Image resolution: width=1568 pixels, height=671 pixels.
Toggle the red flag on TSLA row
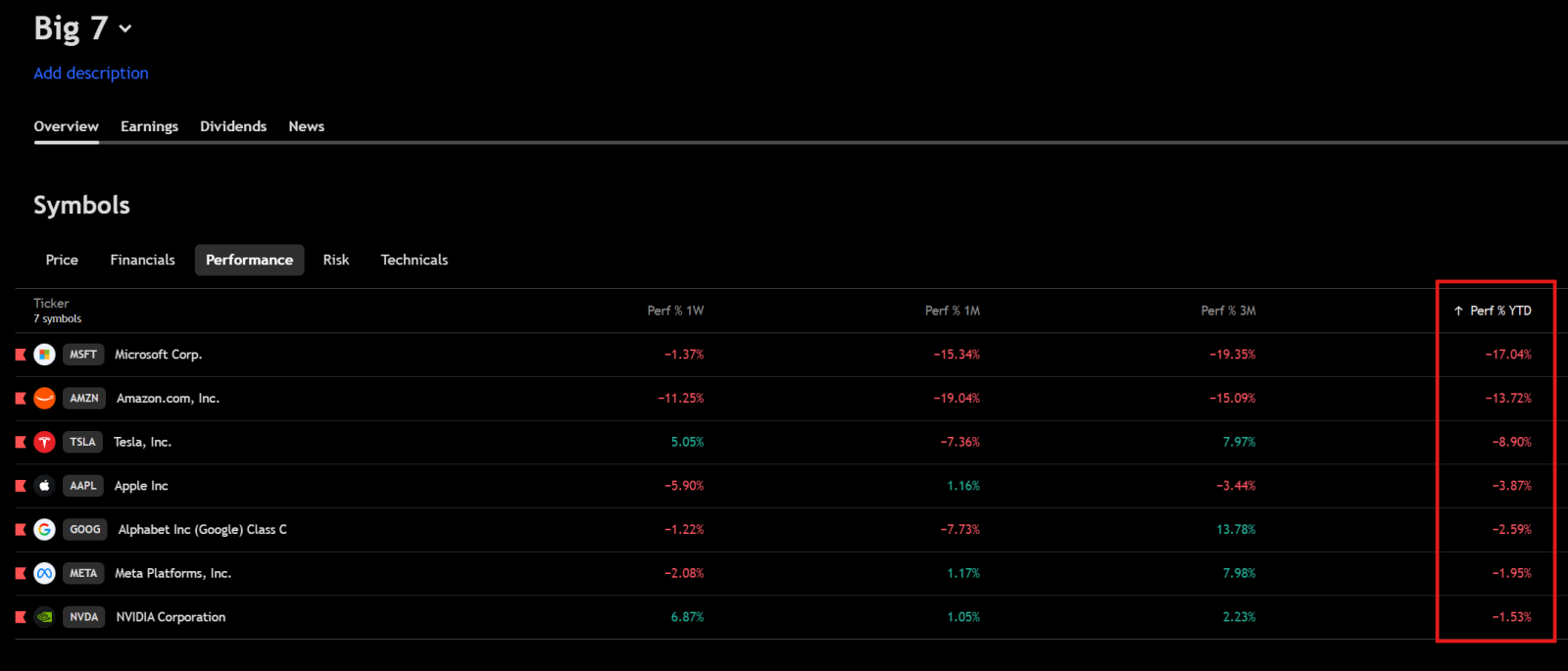pos(21,442)
